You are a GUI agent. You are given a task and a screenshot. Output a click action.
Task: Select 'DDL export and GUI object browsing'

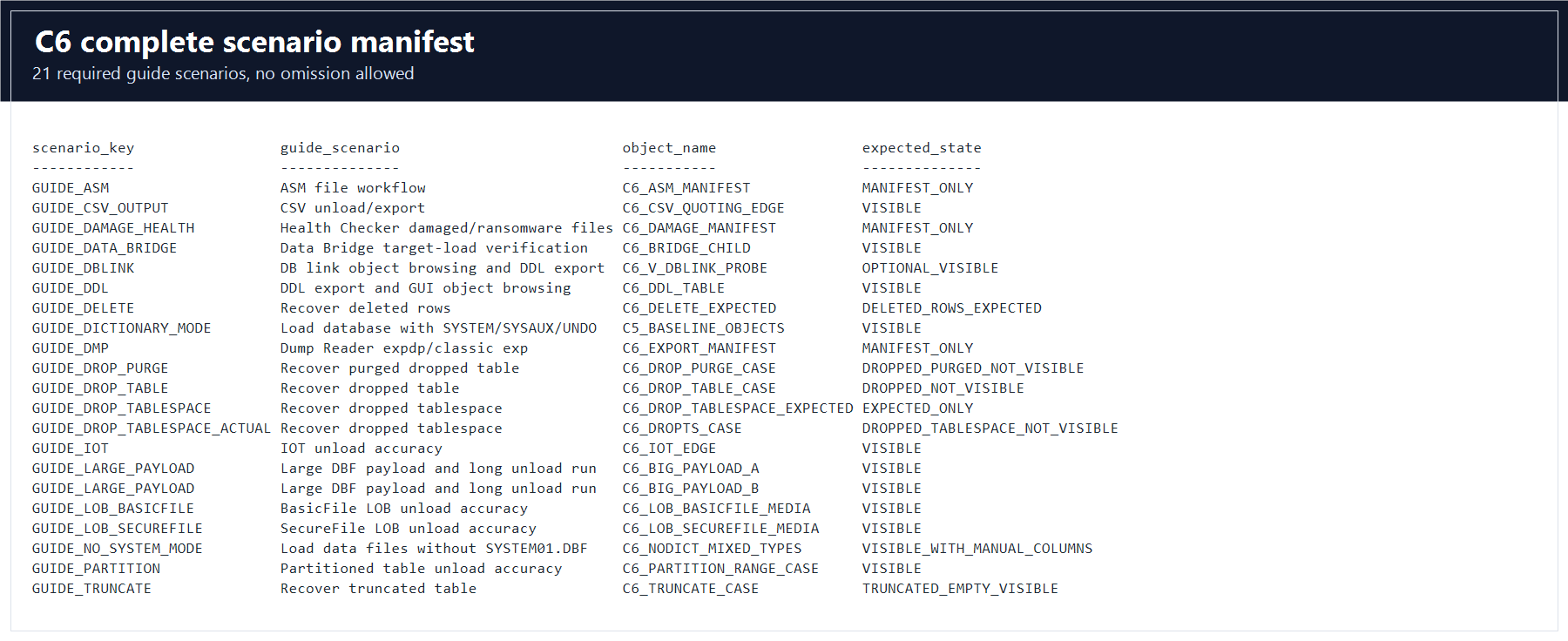pos(426,288)
